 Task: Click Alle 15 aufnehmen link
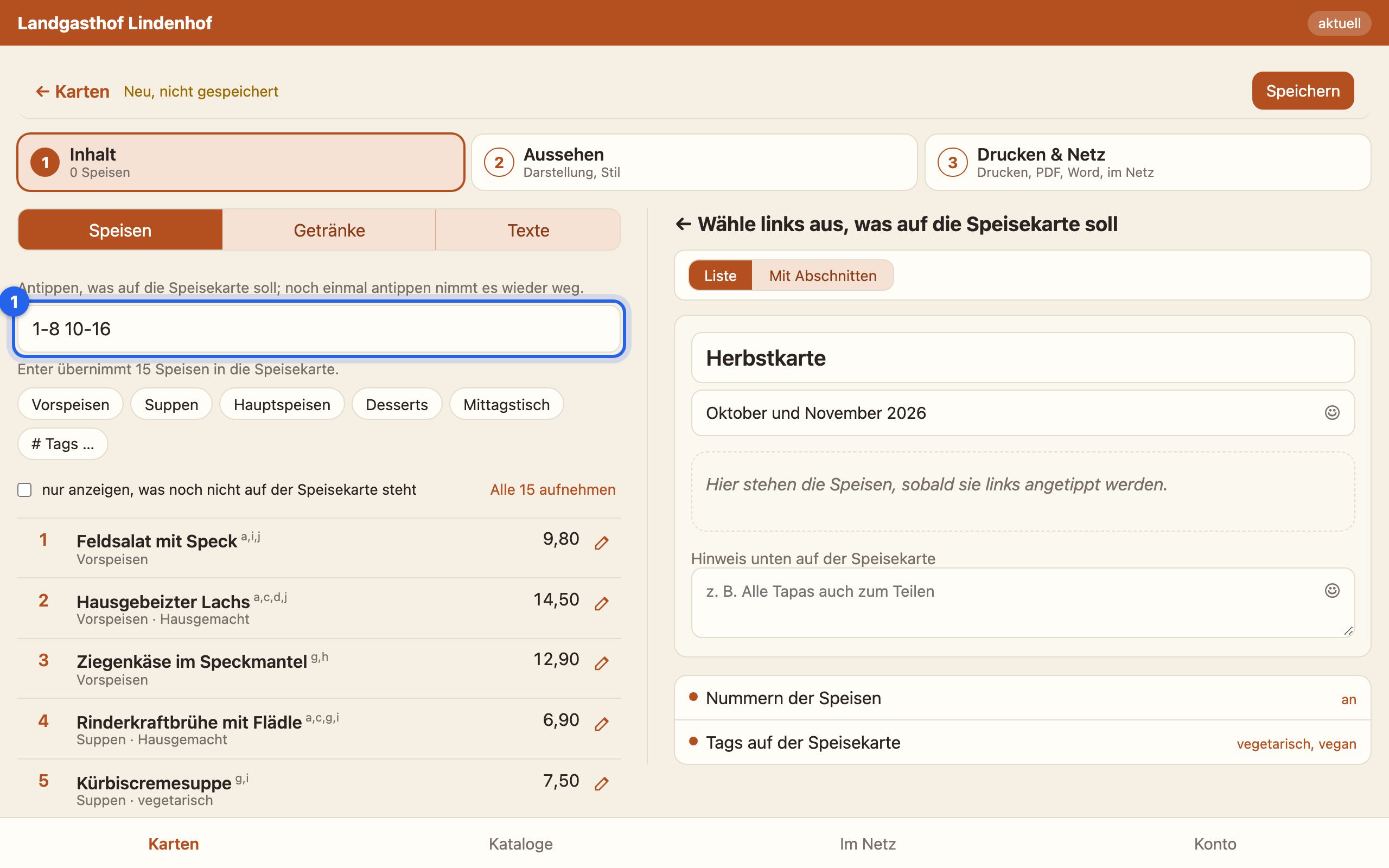click(x=552, y=490)
